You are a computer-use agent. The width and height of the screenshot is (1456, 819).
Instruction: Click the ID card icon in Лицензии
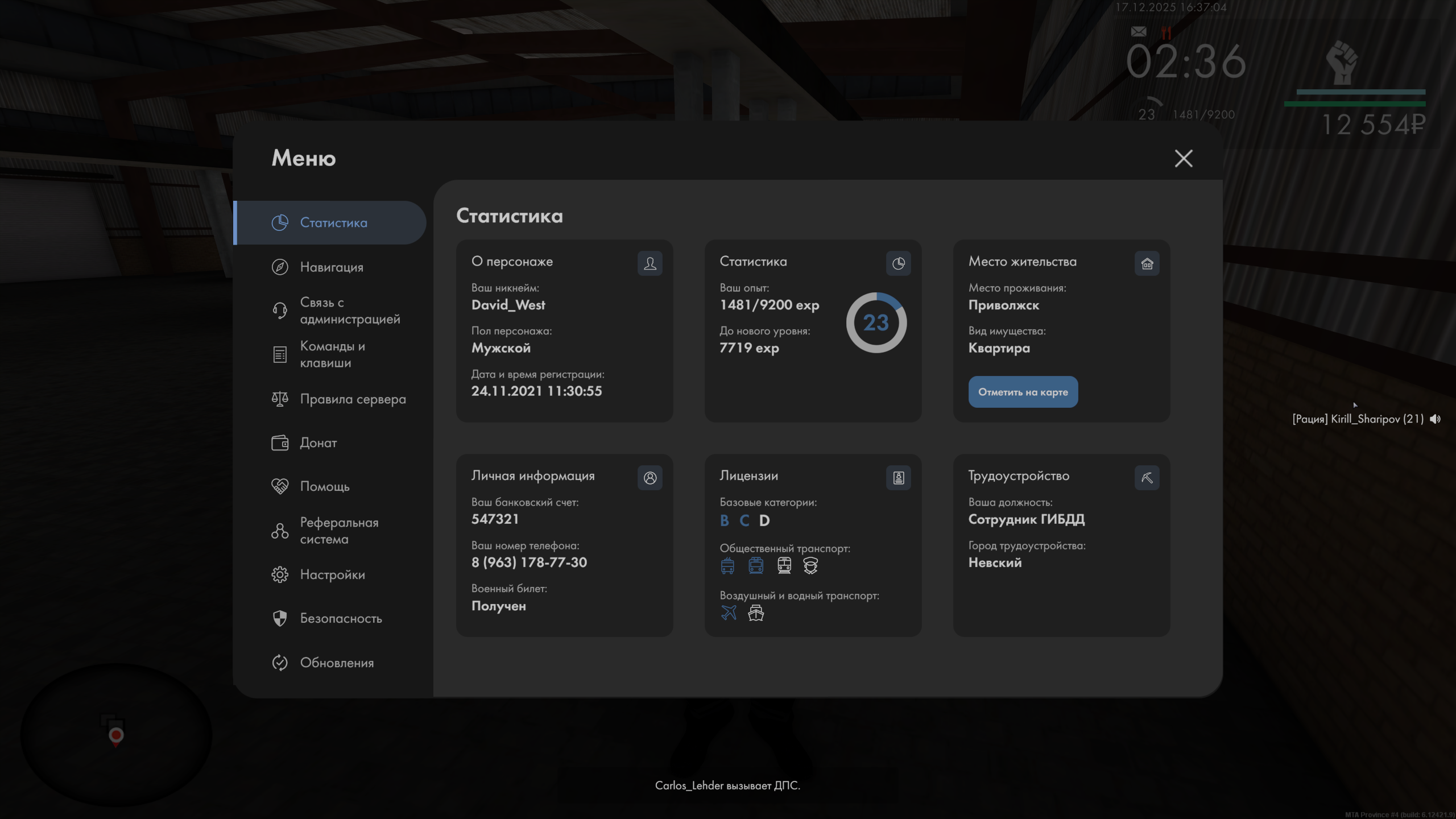coord(898,478)
